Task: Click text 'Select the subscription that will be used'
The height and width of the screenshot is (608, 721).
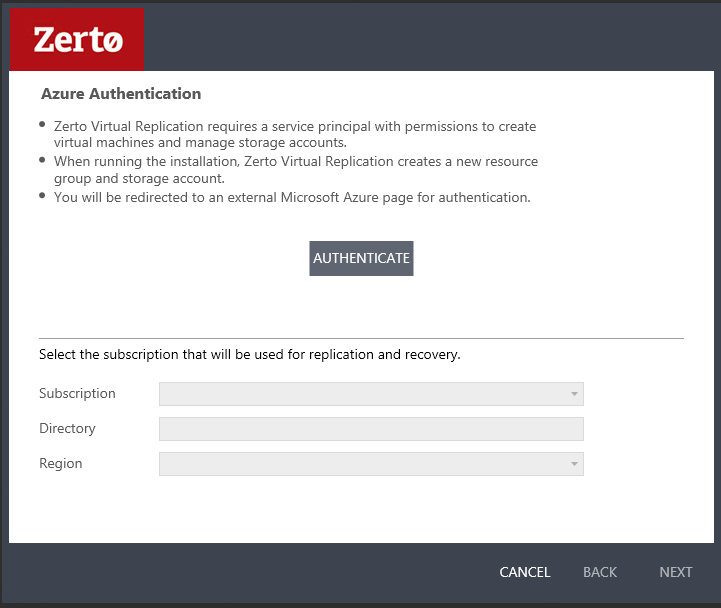Action: [162, 355]
